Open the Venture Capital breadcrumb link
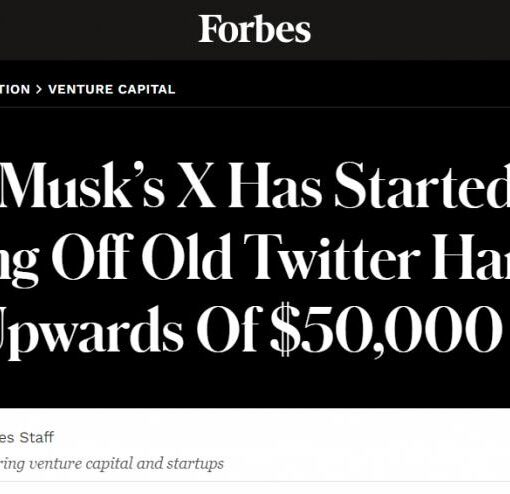This screenshot has height=494, width=510. click(x=112, y=89)
